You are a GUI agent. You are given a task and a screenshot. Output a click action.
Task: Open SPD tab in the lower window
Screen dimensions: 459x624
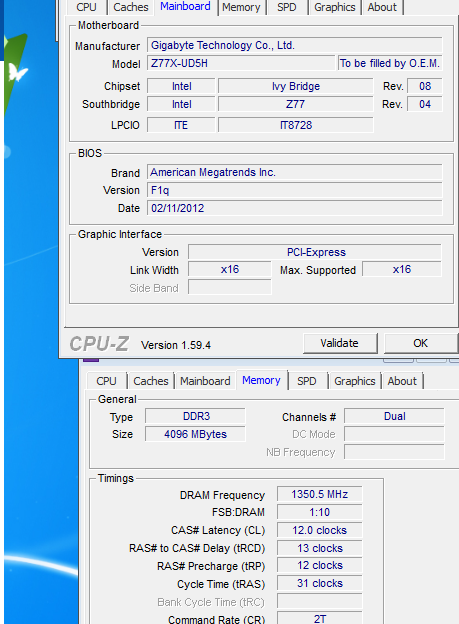pos(307,381)
